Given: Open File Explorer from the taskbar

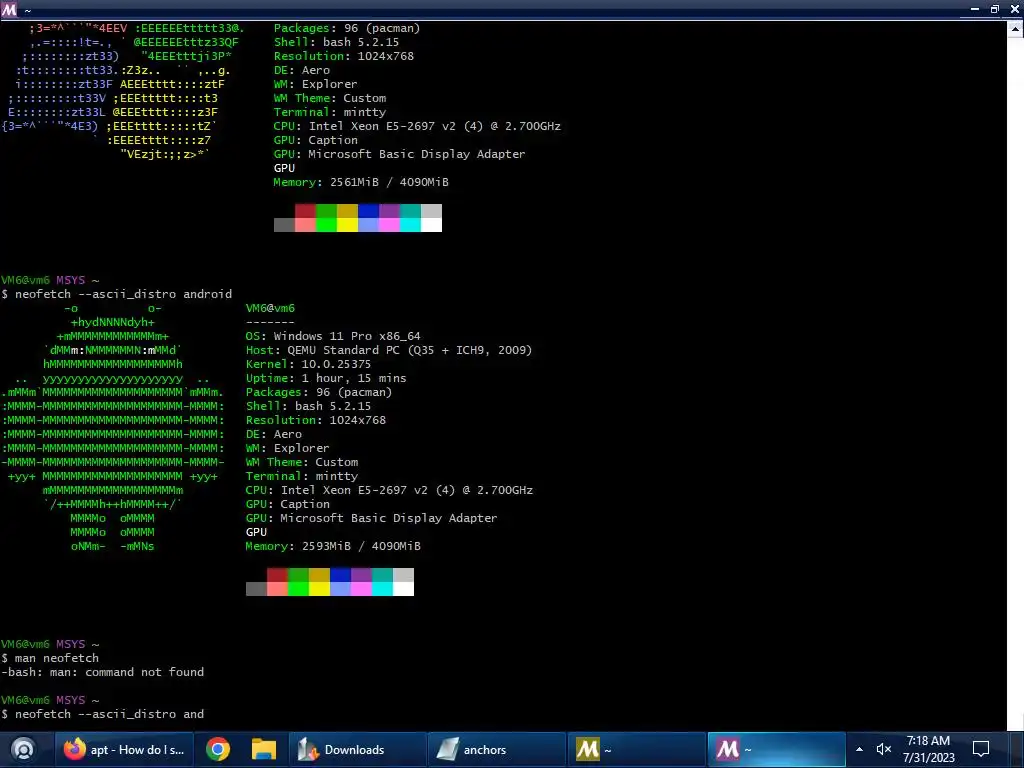Looking at the screenshot, I should tap(264, 749).
